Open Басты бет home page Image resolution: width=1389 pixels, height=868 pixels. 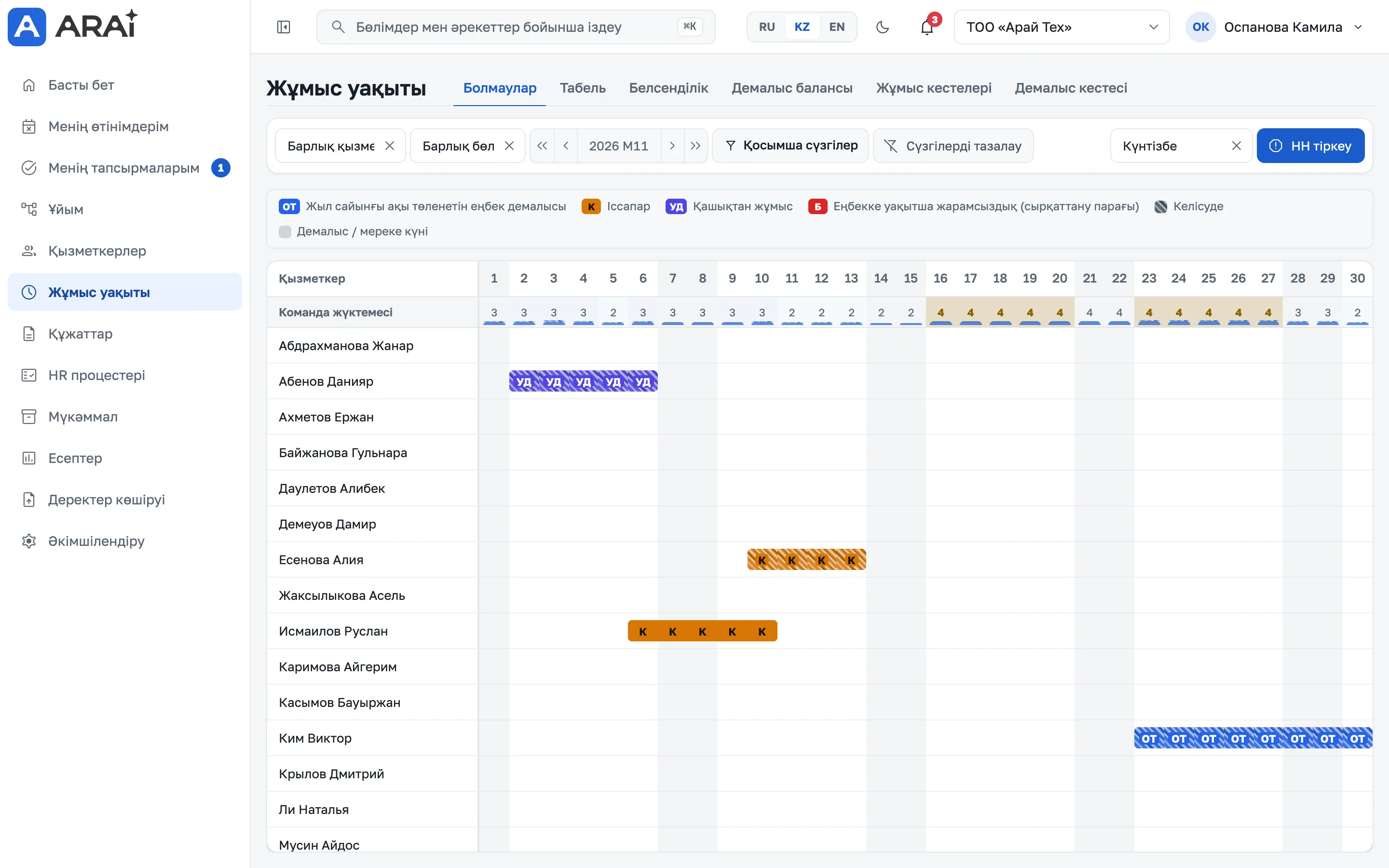[x=124, y=85]
